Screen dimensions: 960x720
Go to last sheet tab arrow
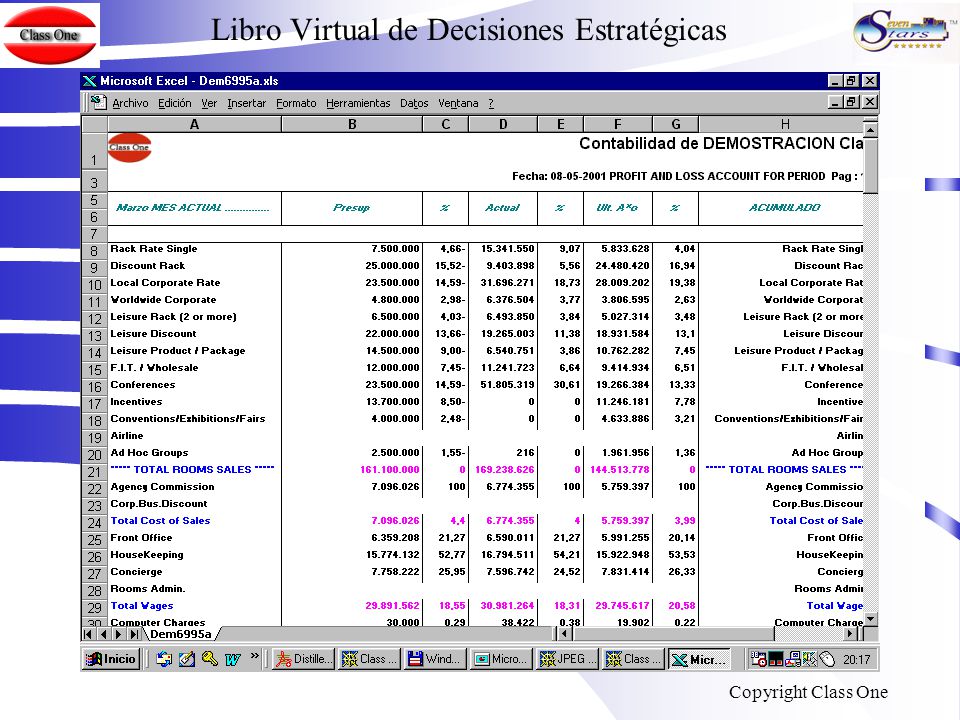tap(133, 634)
